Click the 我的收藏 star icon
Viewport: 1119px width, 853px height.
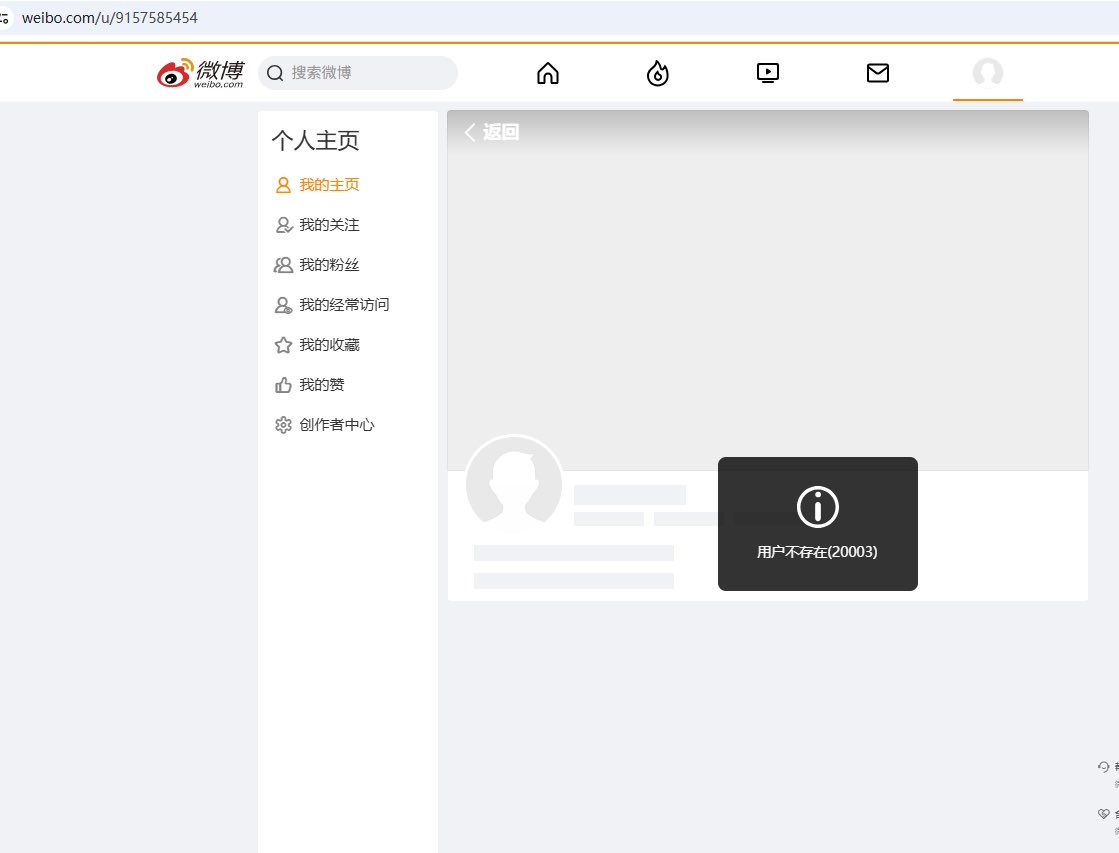click(283, 345)
